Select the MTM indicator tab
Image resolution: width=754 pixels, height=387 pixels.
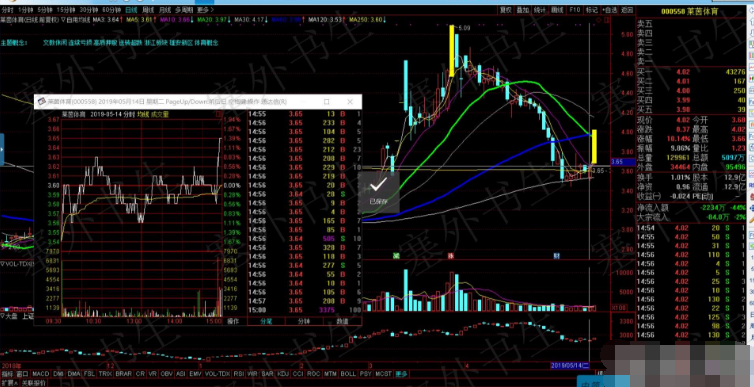pos(330,374)
